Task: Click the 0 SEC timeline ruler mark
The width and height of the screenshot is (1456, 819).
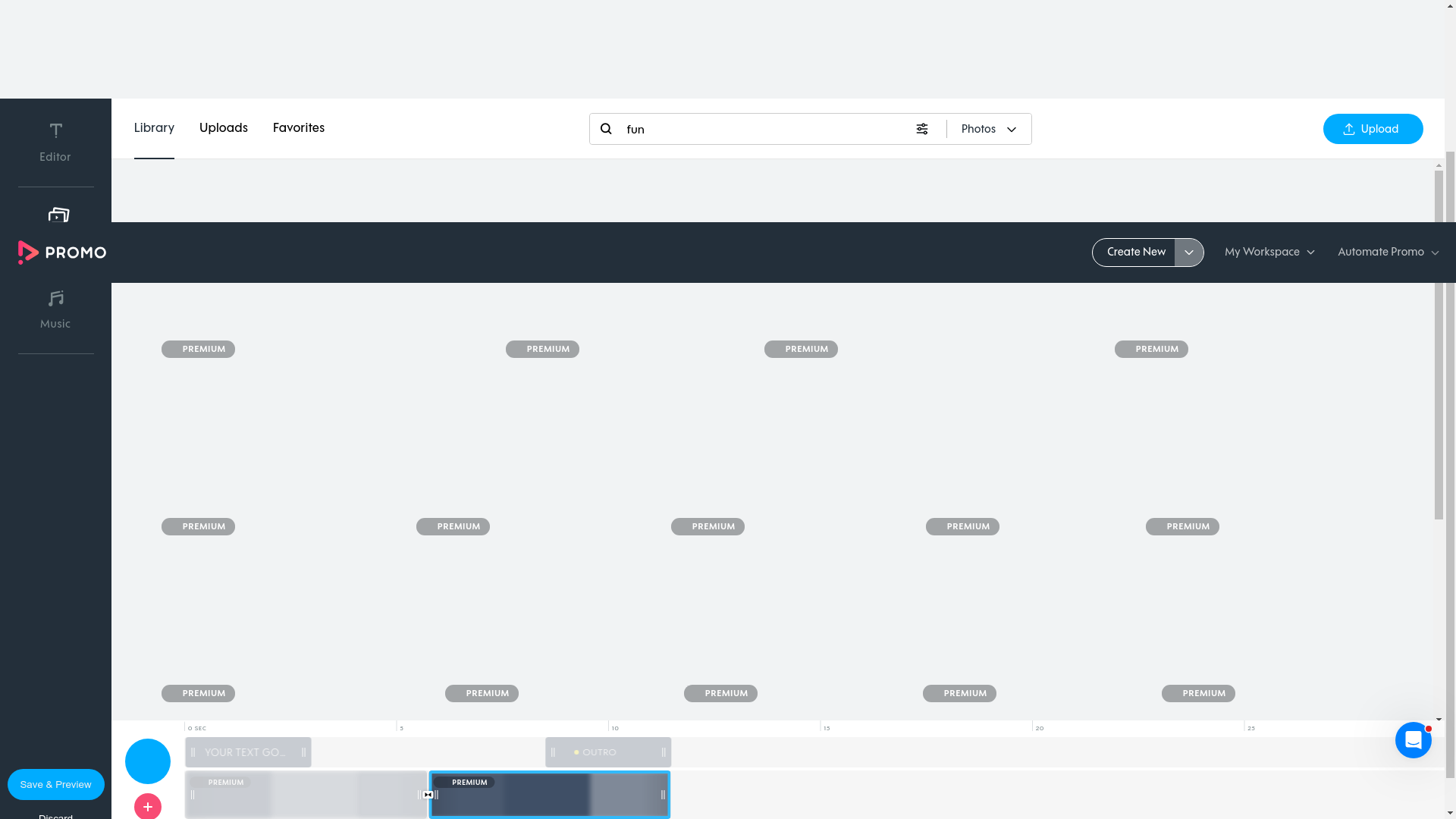Action: 197,728
